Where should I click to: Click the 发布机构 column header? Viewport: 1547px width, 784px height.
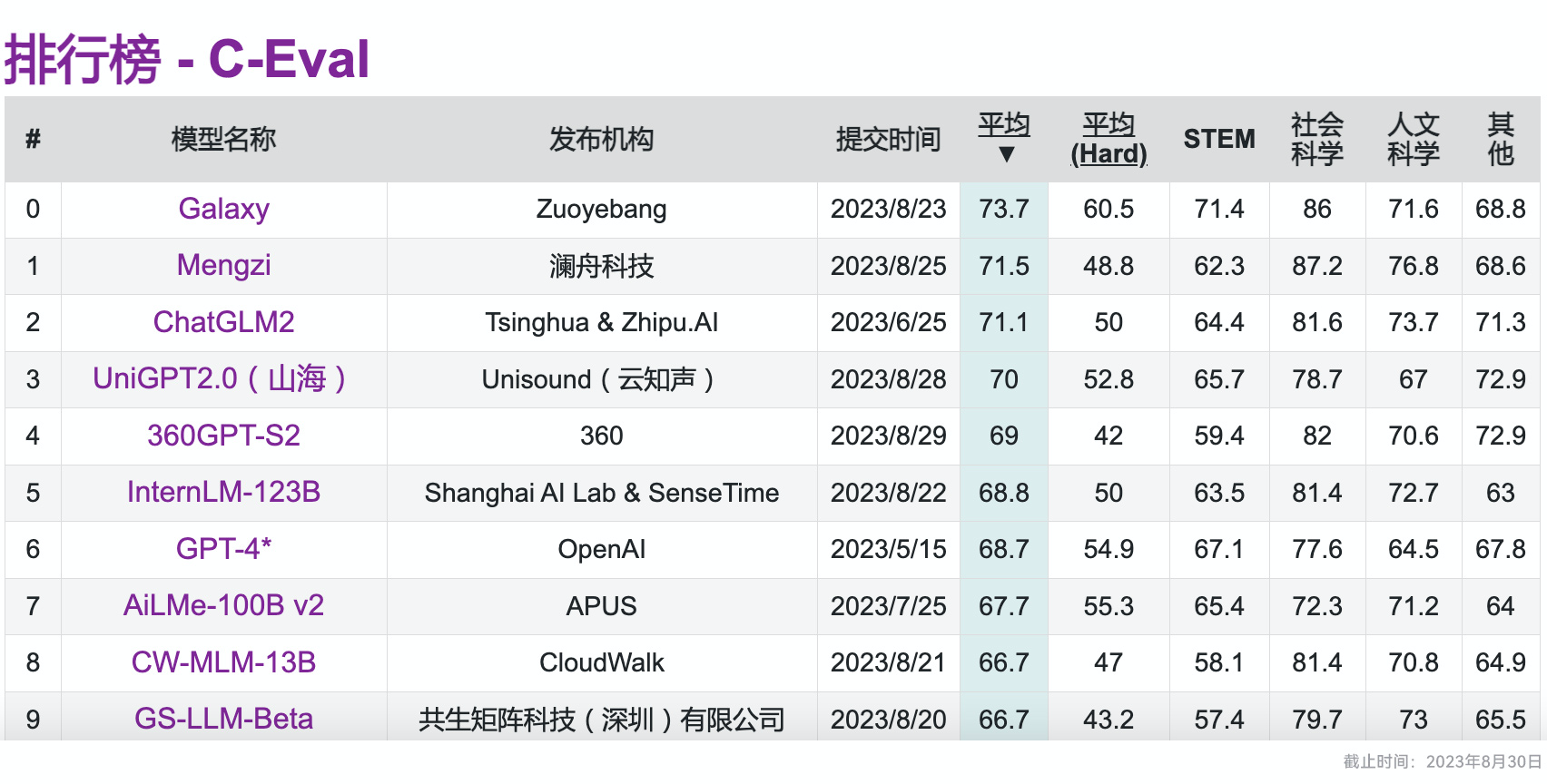click(601, 139)
